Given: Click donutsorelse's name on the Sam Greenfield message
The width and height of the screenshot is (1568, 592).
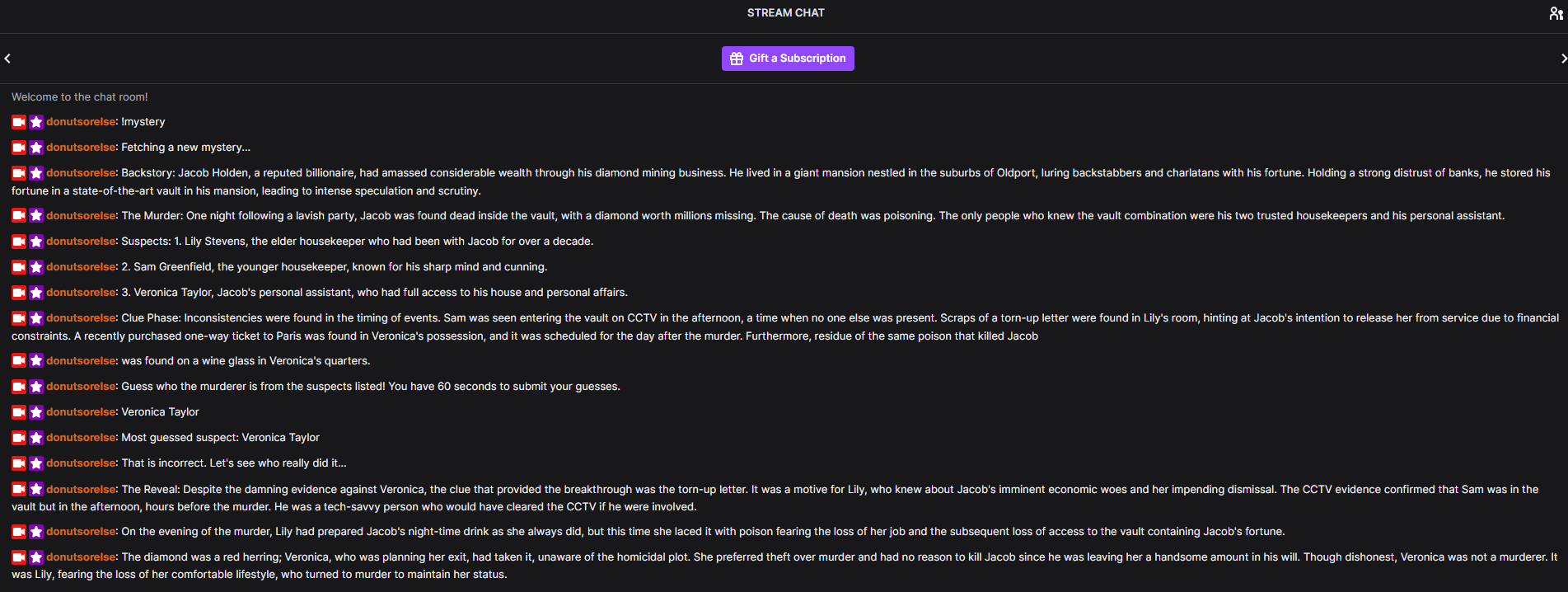Looking at the screenshot, I should pos(80,267).
